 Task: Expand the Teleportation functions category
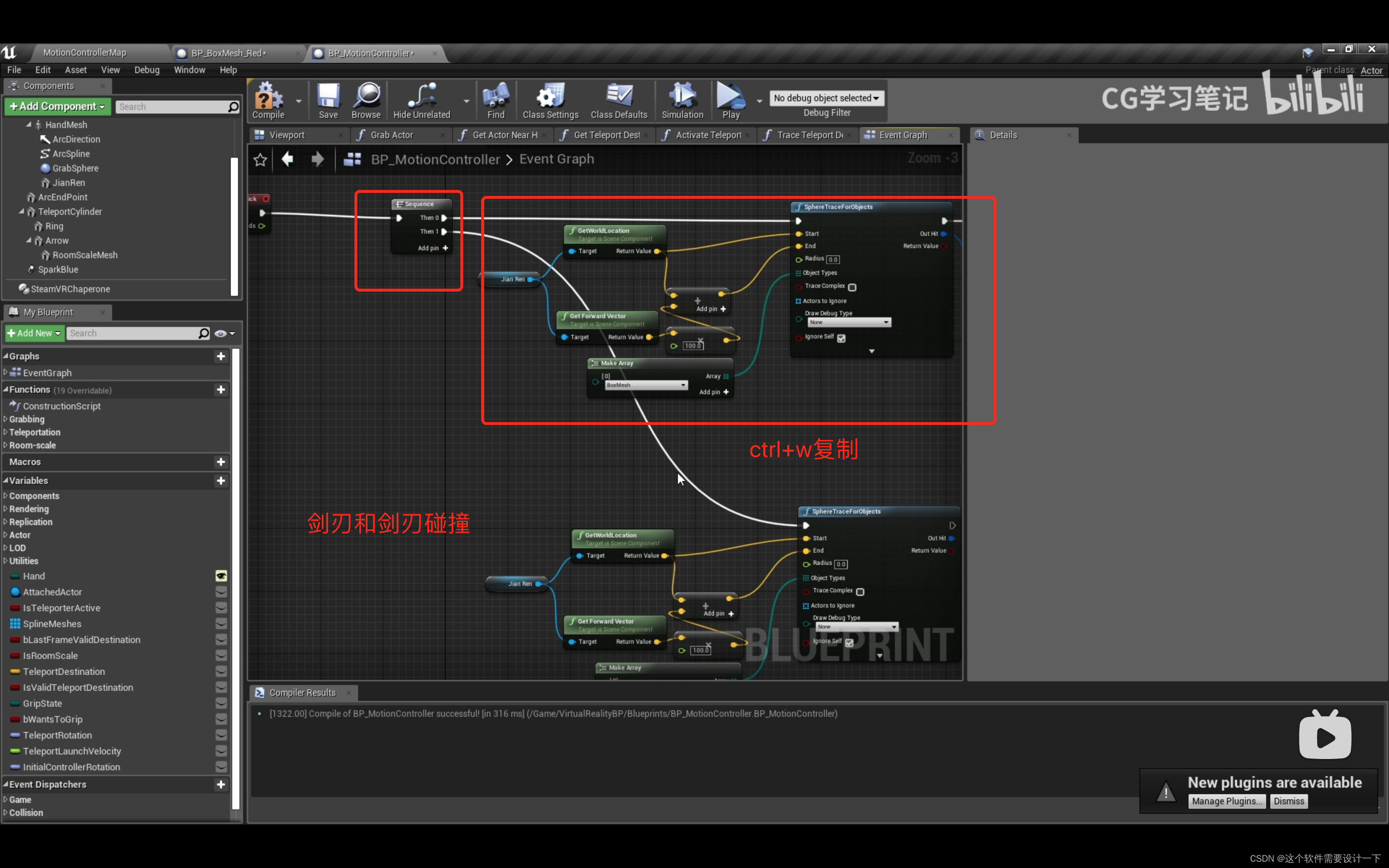6,432
